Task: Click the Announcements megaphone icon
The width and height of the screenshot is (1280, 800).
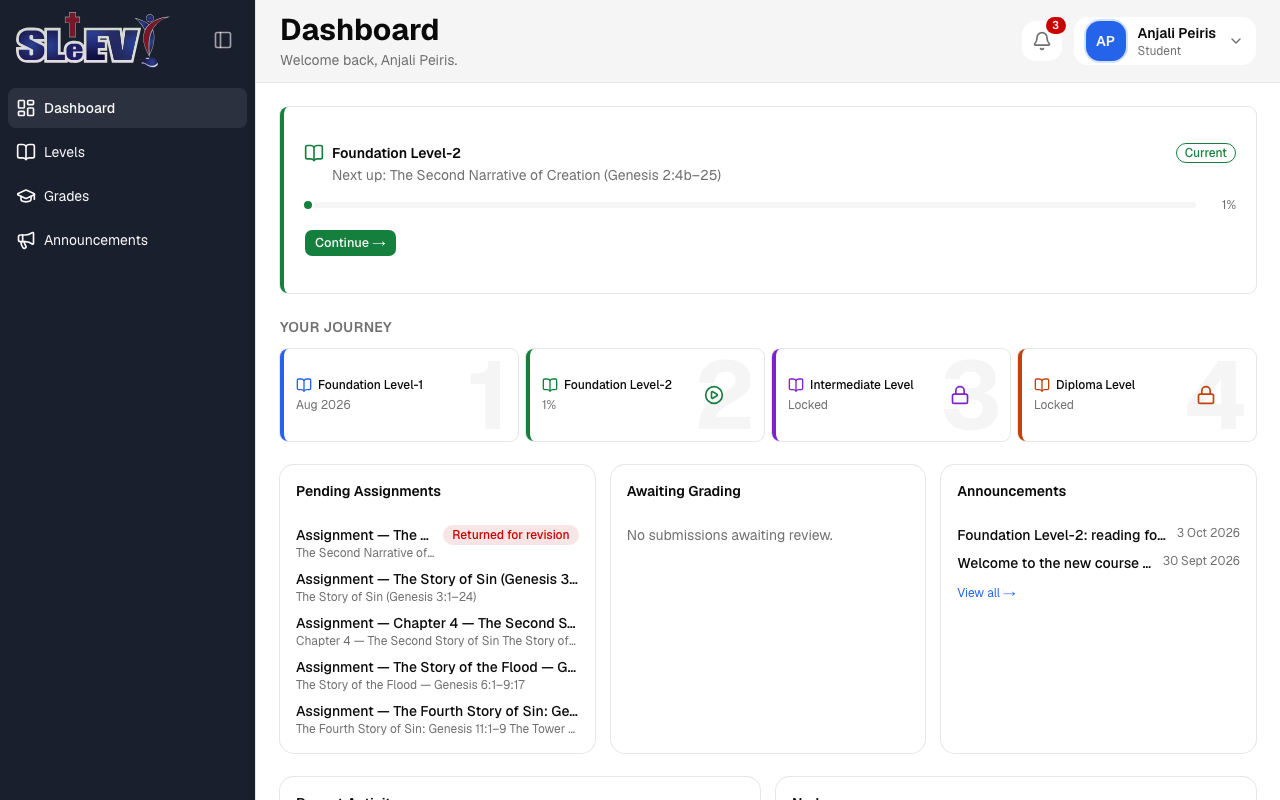Action: (26, 240)
